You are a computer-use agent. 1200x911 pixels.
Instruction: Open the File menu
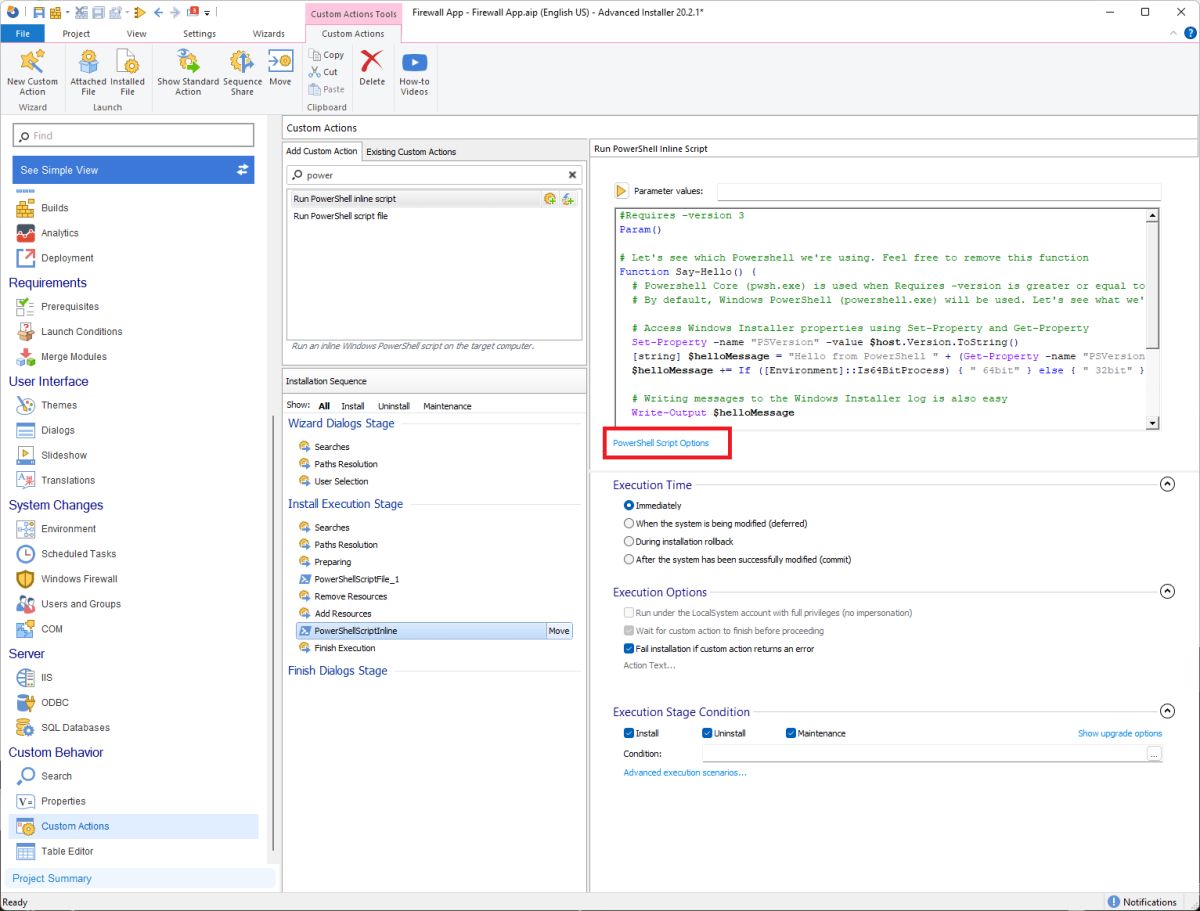point(22,33)
